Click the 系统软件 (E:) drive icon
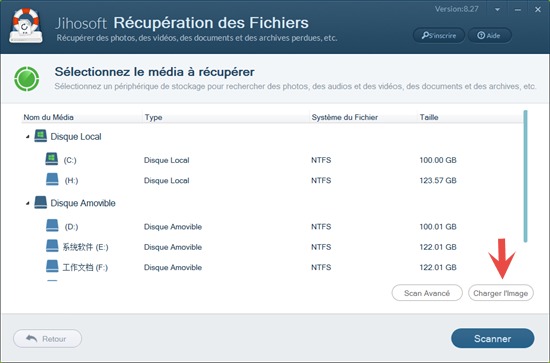 (52, 246)
